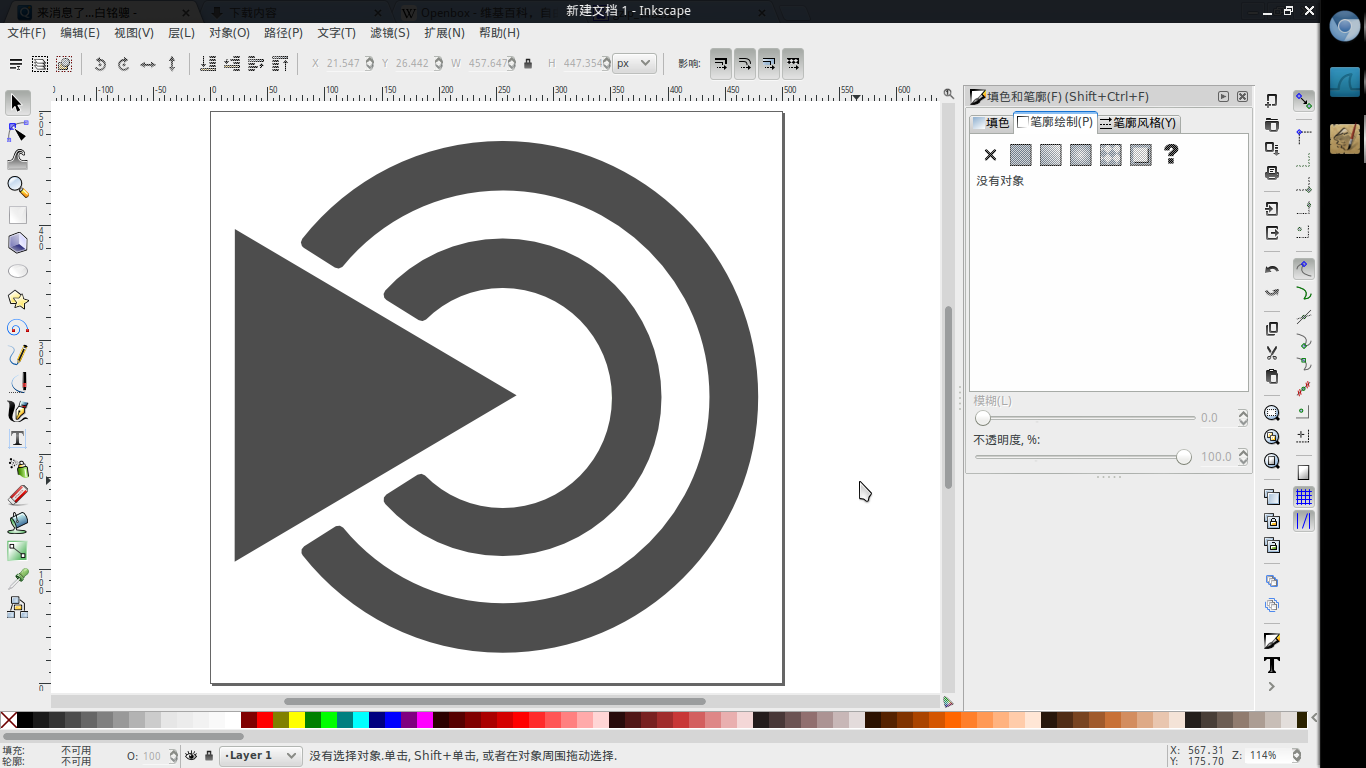
Task: Click the cyan palette swatch
Action: [x=361, y=720]
